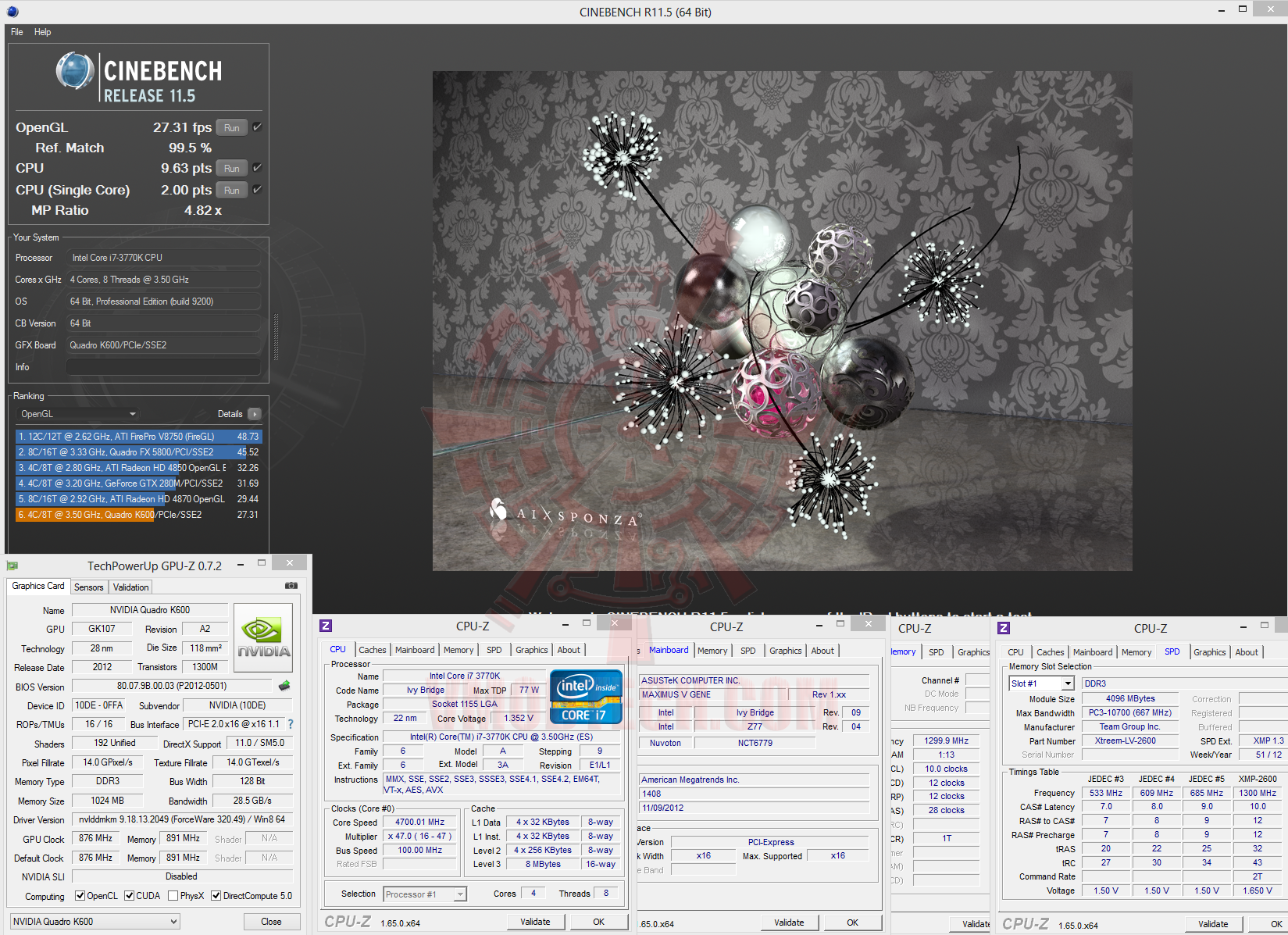Toggle the CPU test checkmark

257,167
